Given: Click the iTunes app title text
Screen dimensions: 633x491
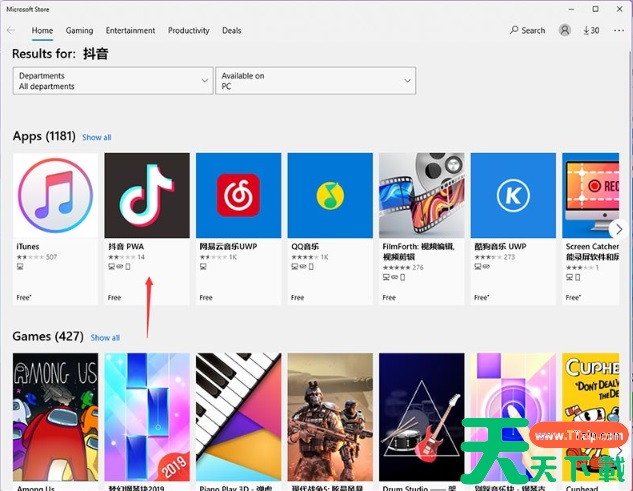Looking at the screenshot, I should coord(28,246).
